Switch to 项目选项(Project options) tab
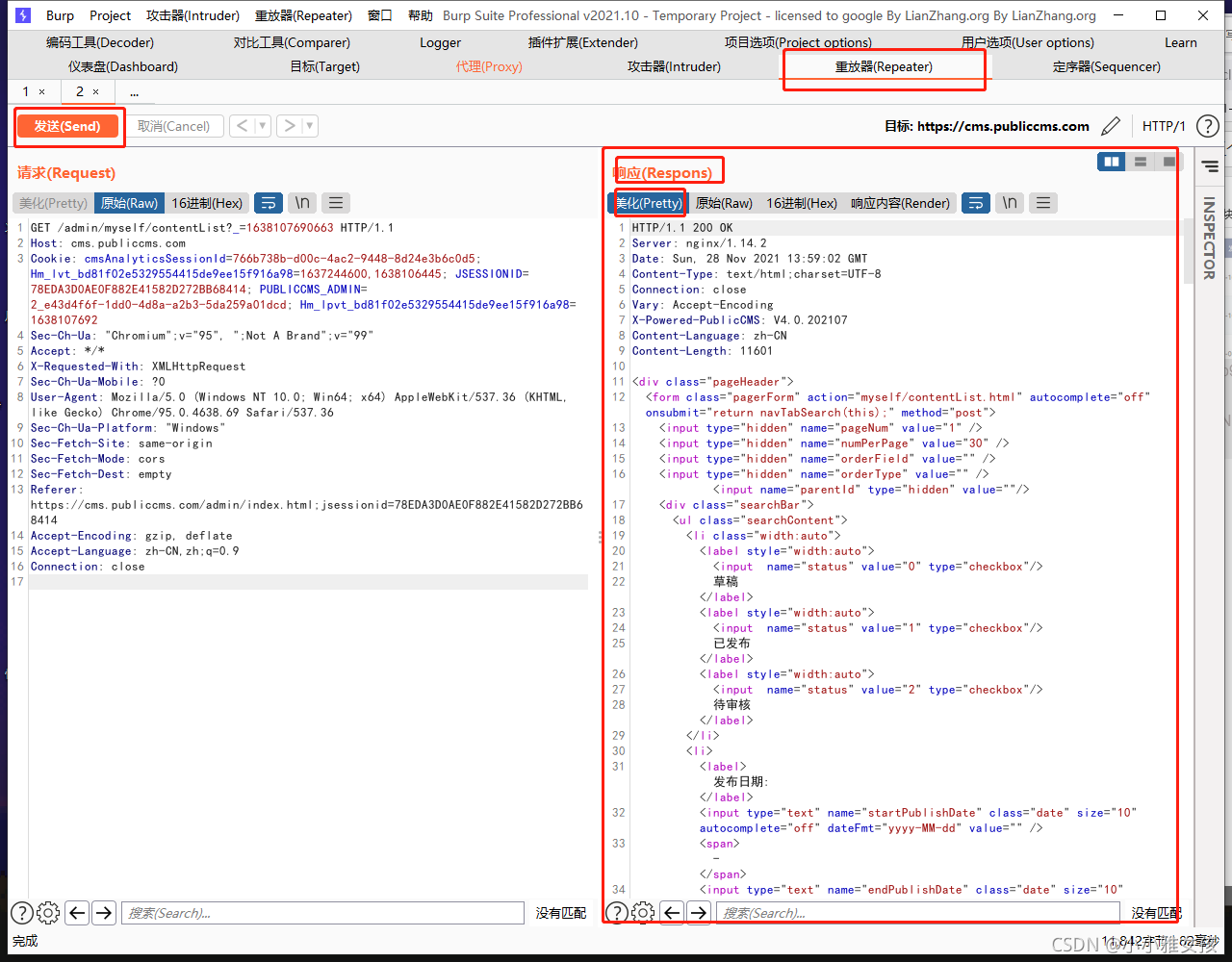Screen dimensions: 1232x962 pyautogui.click(x=798, y=42)
